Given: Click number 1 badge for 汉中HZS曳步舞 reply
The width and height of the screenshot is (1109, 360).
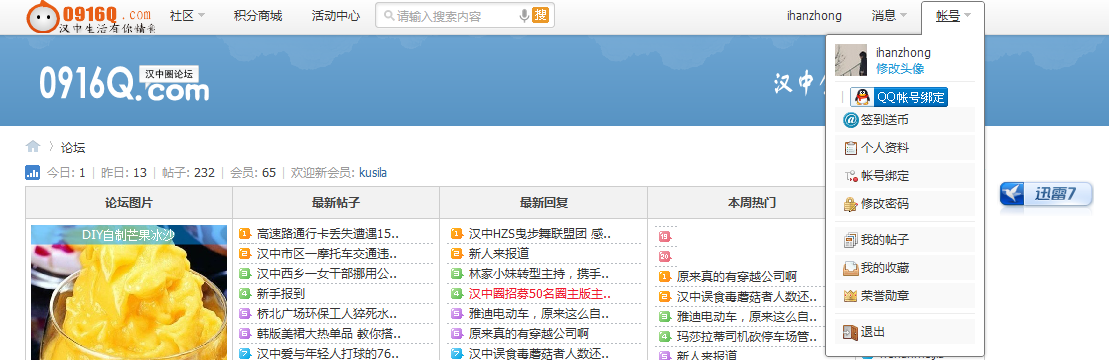Looking at the screenshot, I should (457, 233).
